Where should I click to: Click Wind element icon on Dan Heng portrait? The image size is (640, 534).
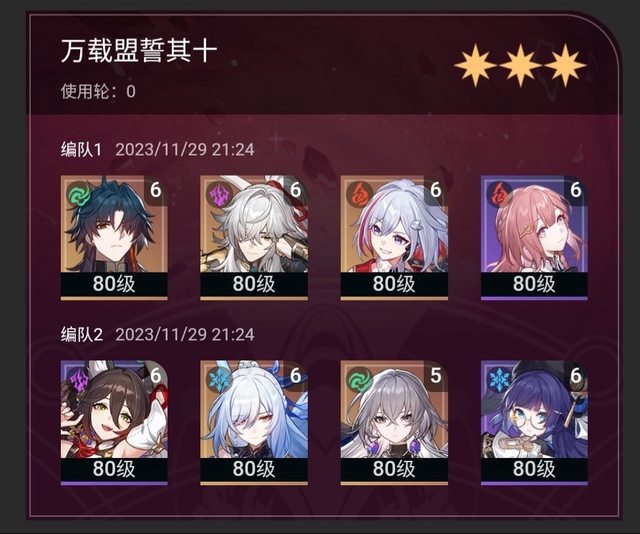(x=79, y=194)
